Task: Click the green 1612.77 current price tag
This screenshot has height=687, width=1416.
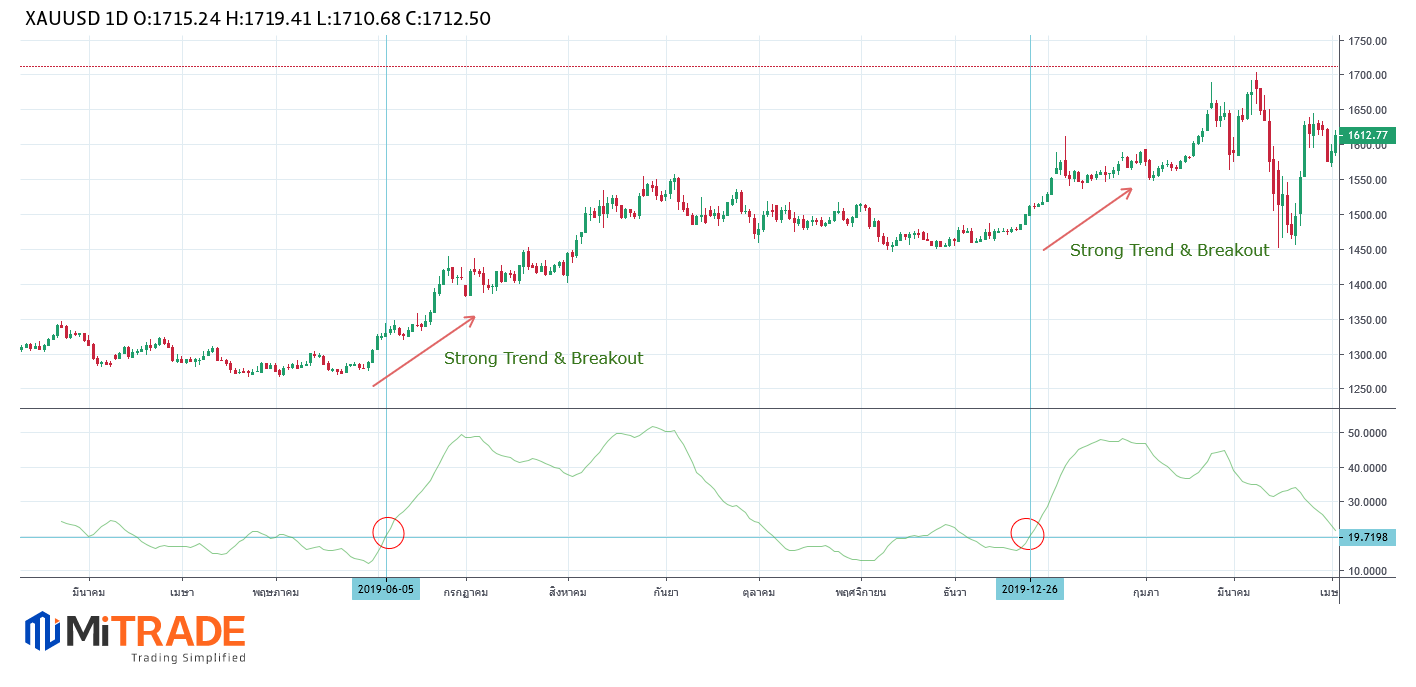Action: click(x=1367, y=135)
